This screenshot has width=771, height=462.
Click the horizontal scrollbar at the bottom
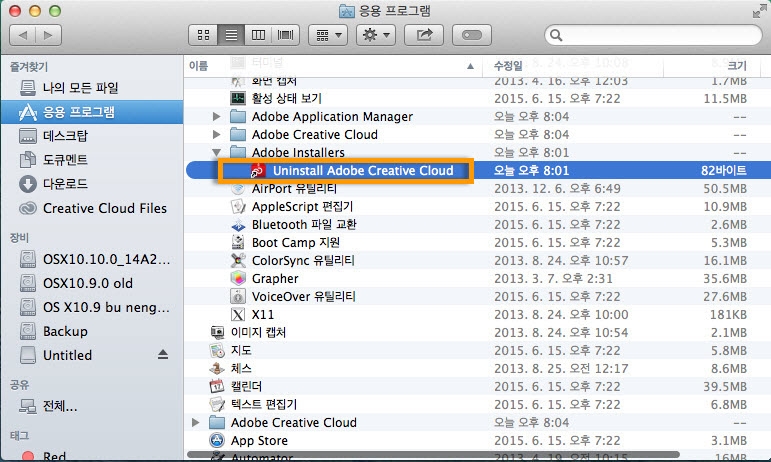433,455
